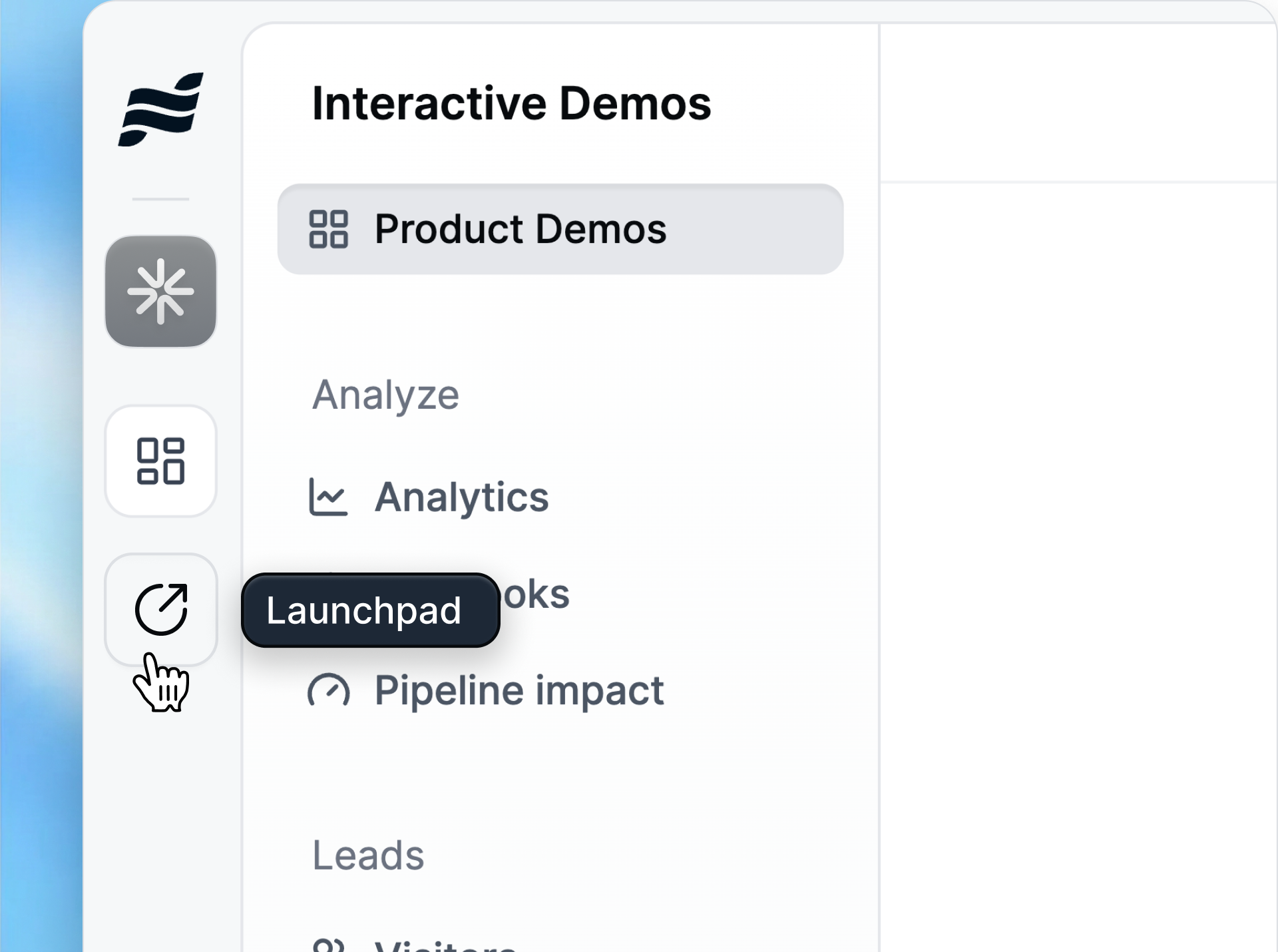Viewport: 1278px width, 952px height.
Task: Click the four-square icon next to Product Demos
Action: tap(329, 230)
